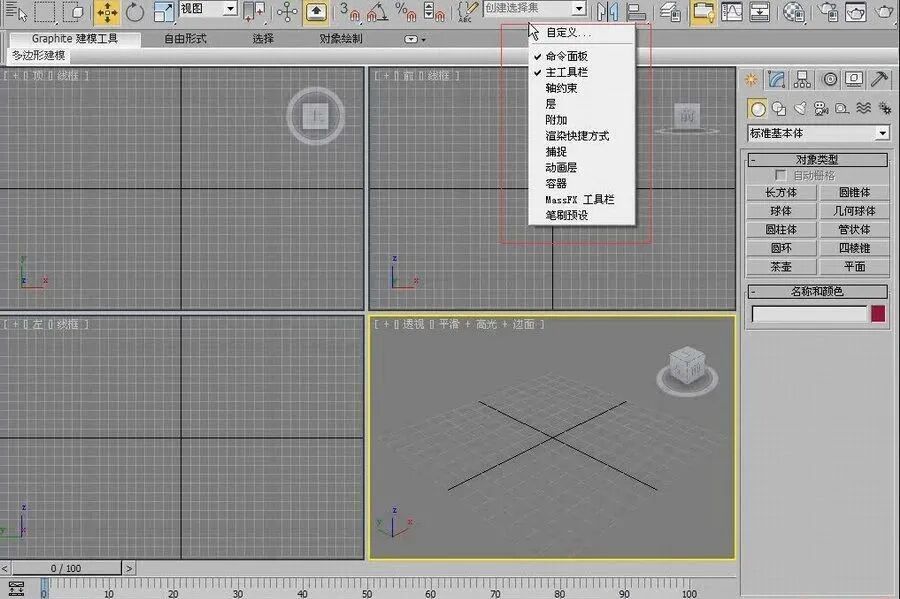Switch to the Modify command panel
900x599 pixels.
click(x=776, y=79)
